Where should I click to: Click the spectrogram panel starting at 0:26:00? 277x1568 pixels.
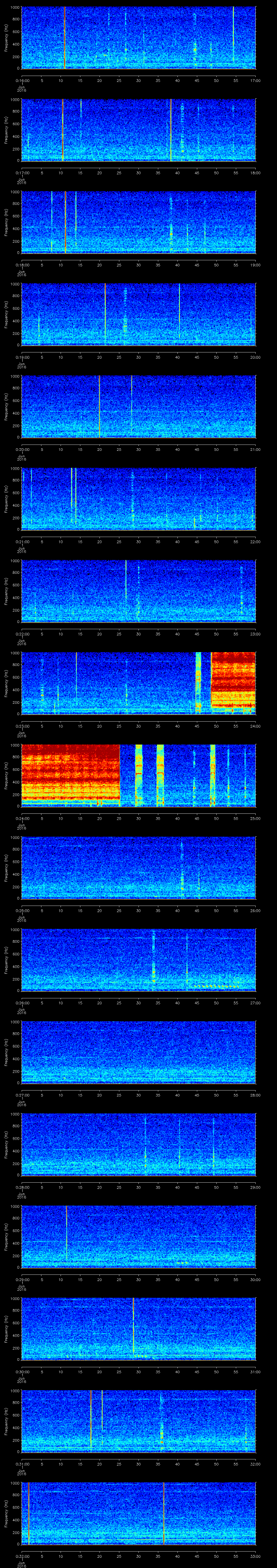click(x=138, y=960)
